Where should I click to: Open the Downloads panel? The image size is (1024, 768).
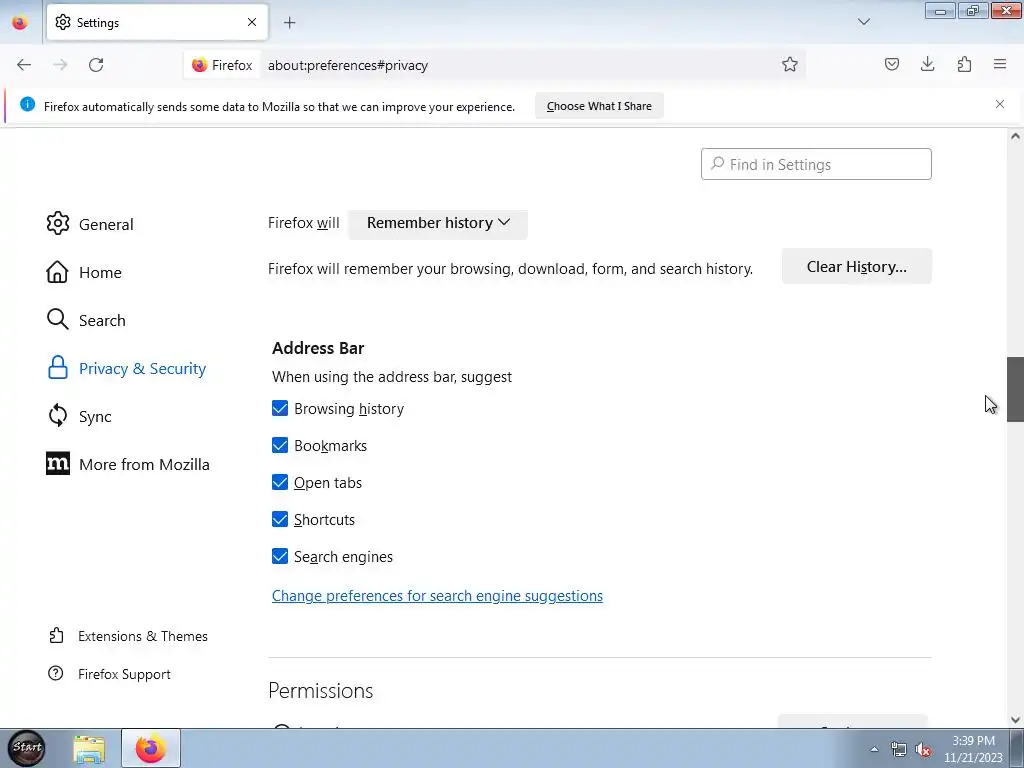pyautogui.click(x=927, y=64)
